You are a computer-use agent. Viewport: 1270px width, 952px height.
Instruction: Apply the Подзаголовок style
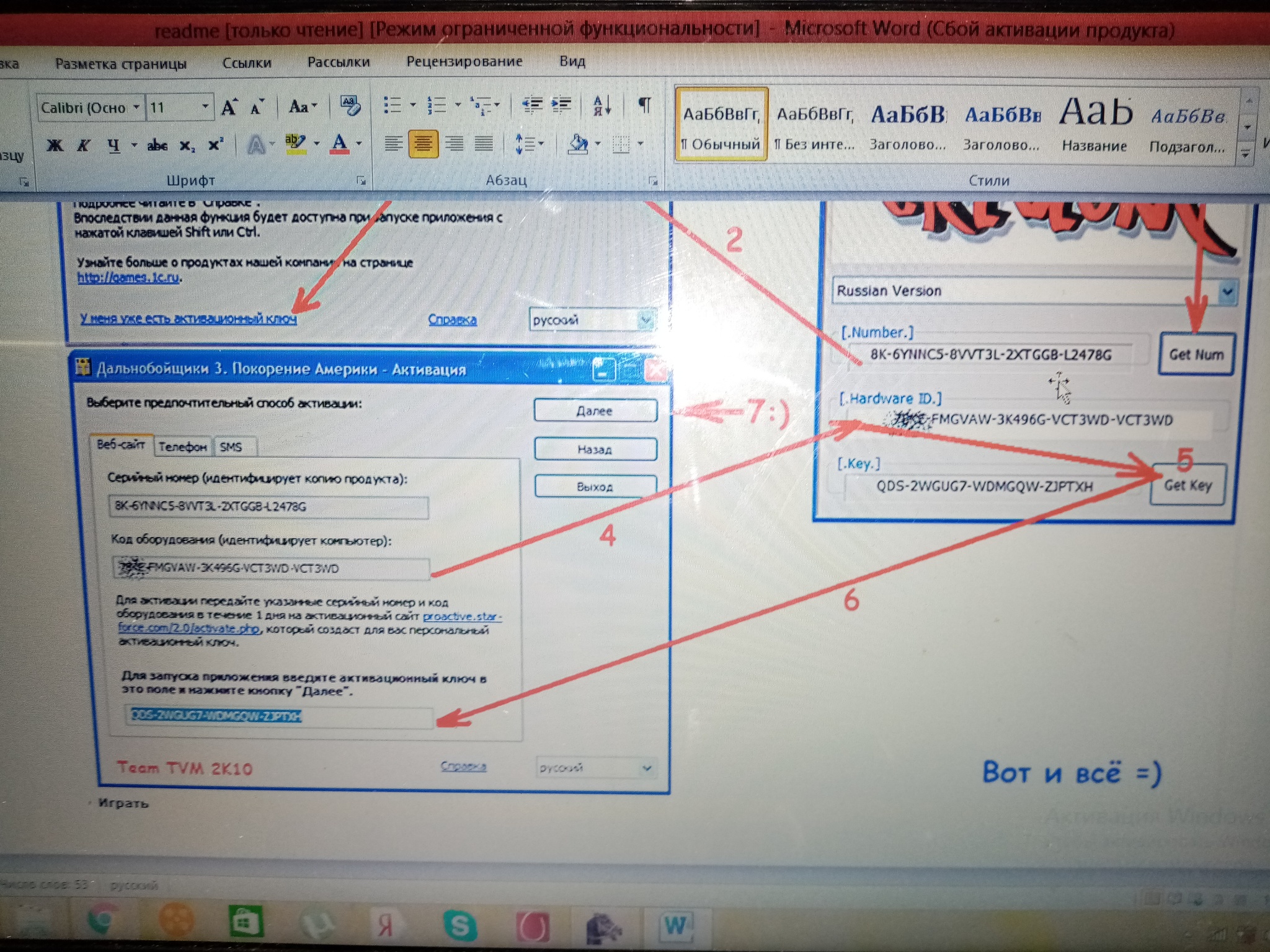[1188, 128]
